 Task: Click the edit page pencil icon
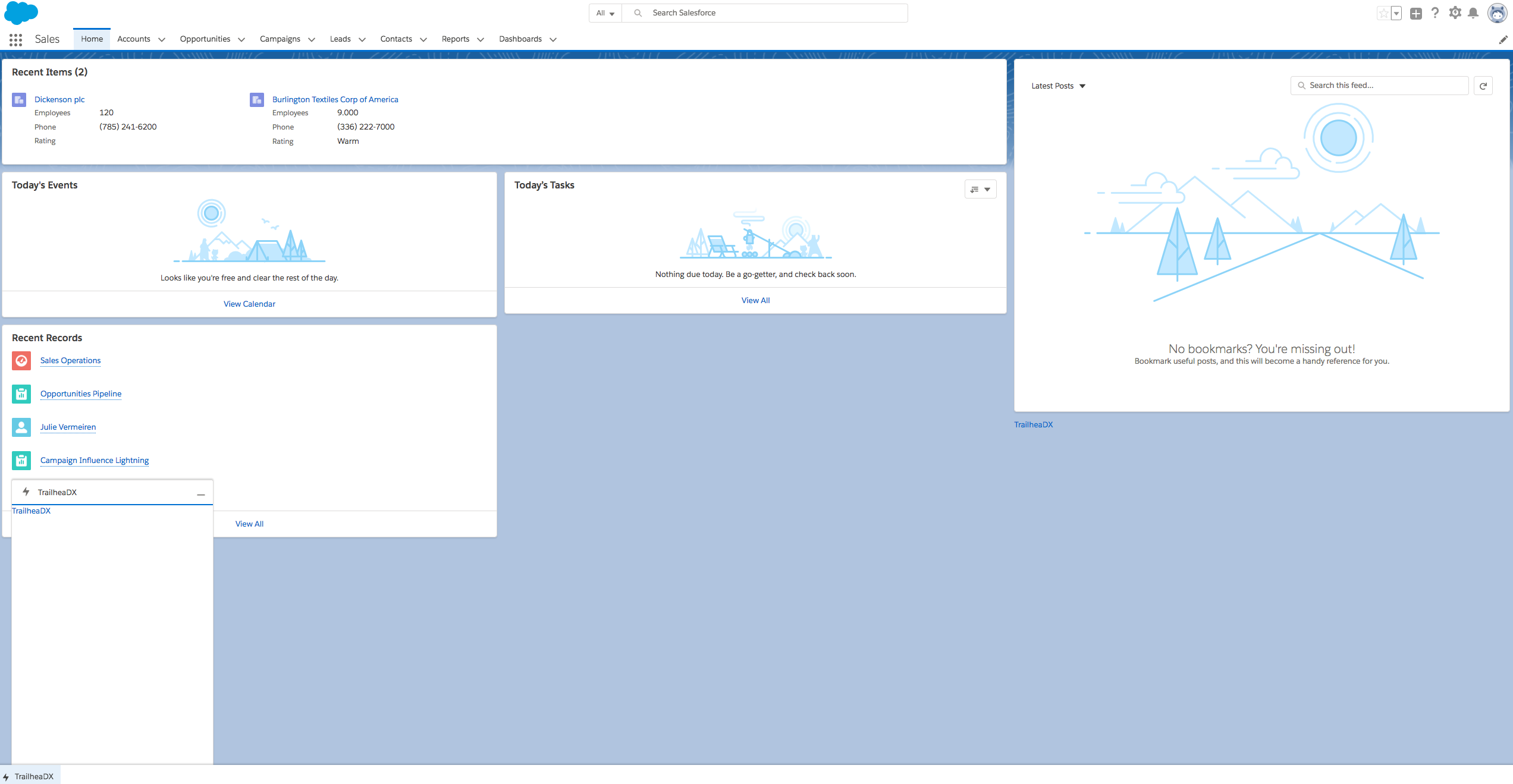pos(1503,40)
